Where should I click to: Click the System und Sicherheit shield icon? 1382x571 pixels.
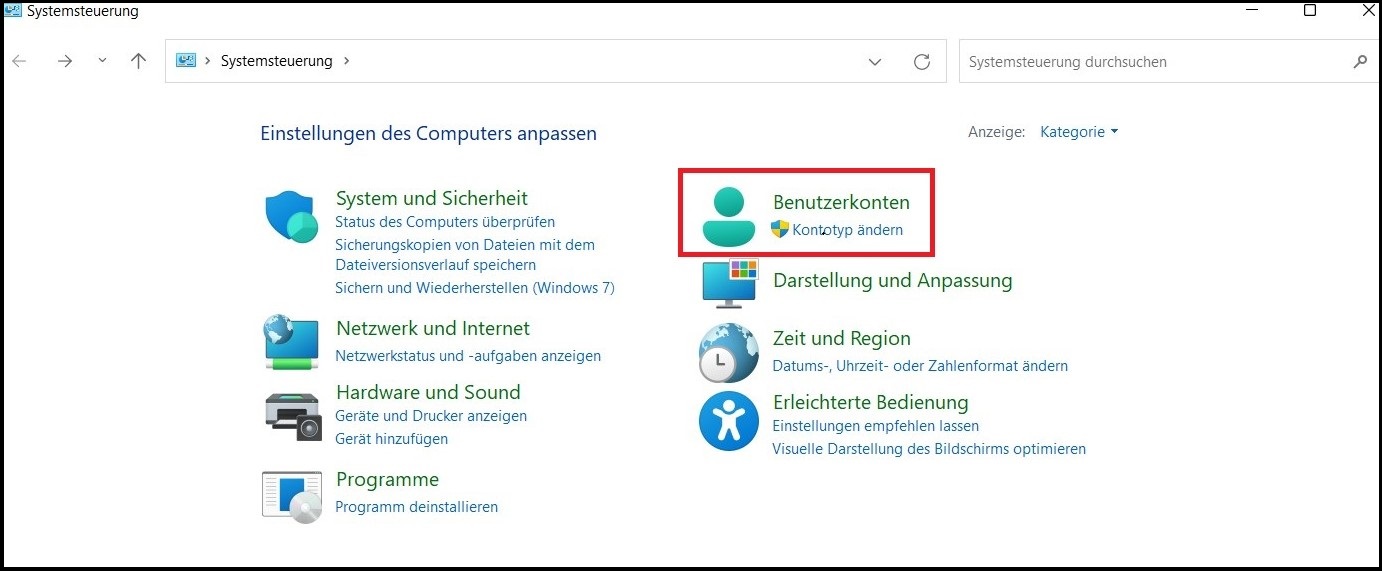coord(293,216)
